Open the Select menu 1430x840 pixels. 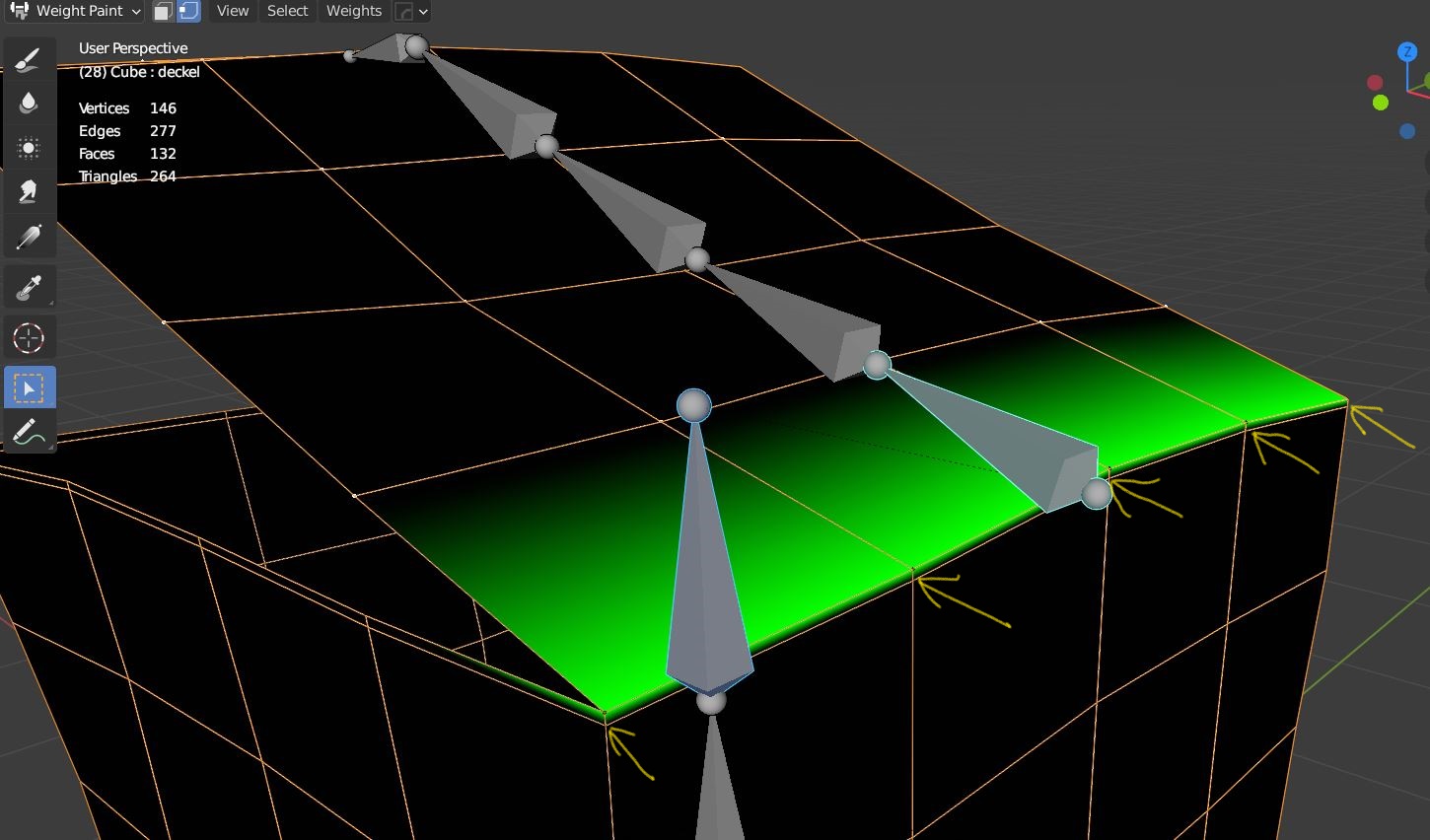[287, 11]
